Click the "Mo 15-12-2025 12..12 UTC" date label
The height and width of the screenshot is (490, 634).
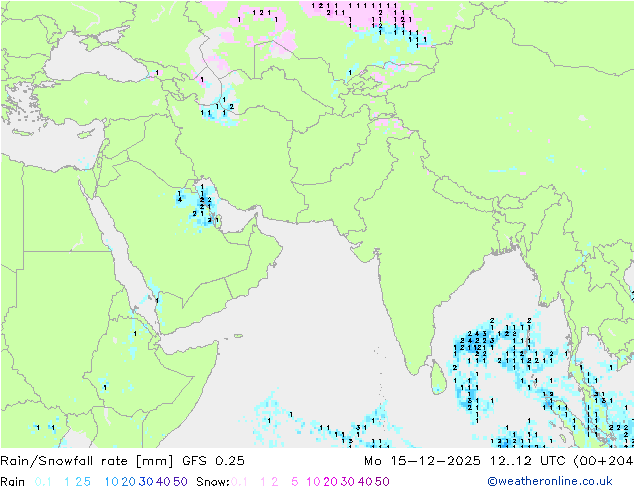pyautogui.click(x=466, y=461)
